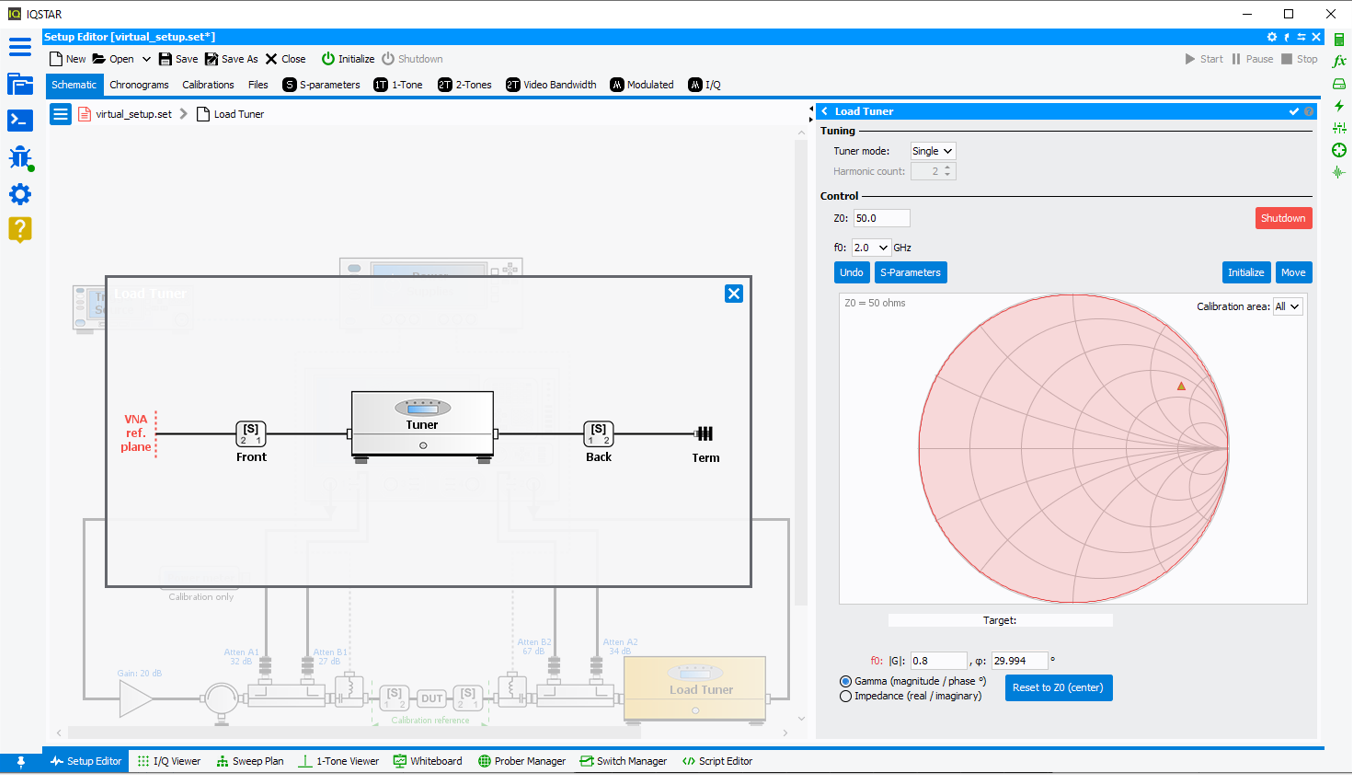Click the |G| magnitude field showing 0.8
The image size is (1352, 775).
click(x=938, y=661)
